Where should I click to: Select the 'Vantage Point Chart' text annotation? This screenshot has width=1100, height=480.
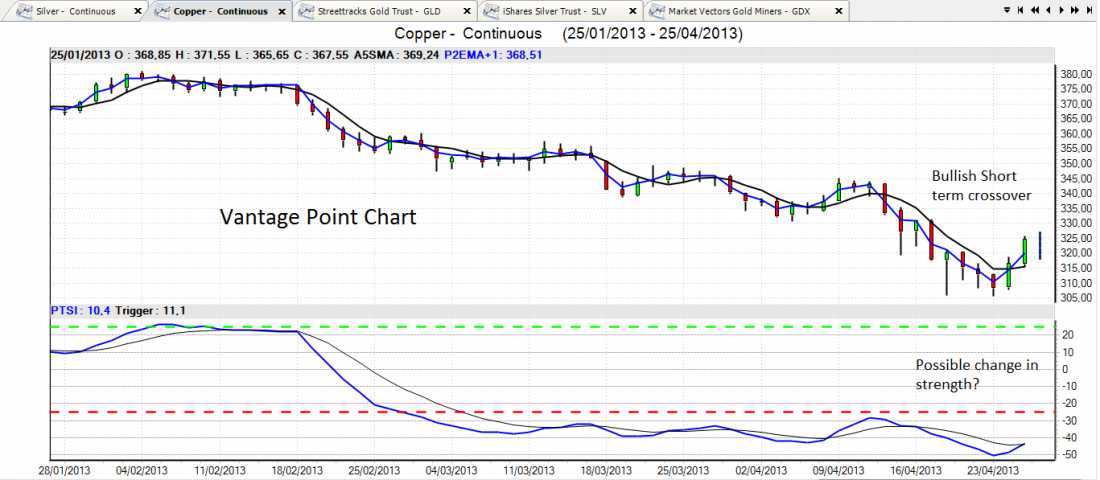(317, 216)
